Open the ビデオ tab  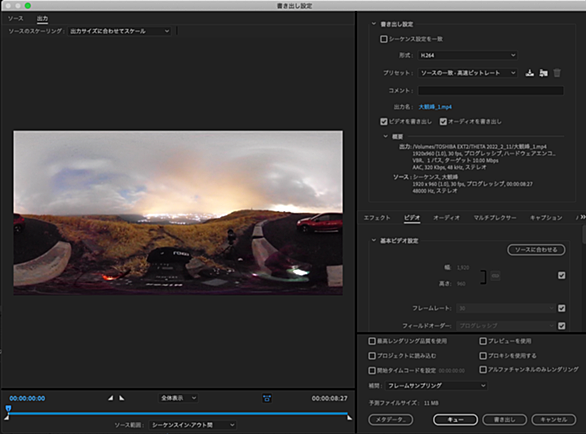[412, 218]
